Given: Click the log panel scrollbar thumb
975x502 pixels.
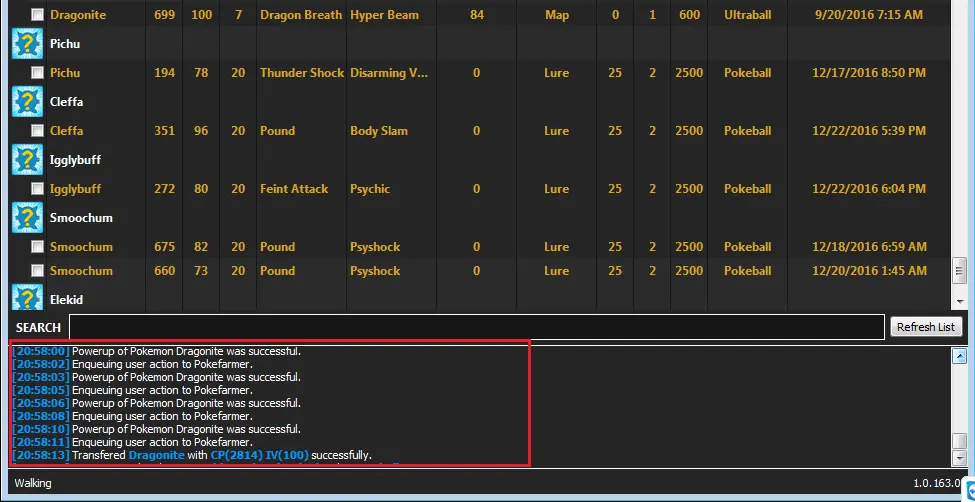Looking at the screenshot, I should [x=960, y=441].
